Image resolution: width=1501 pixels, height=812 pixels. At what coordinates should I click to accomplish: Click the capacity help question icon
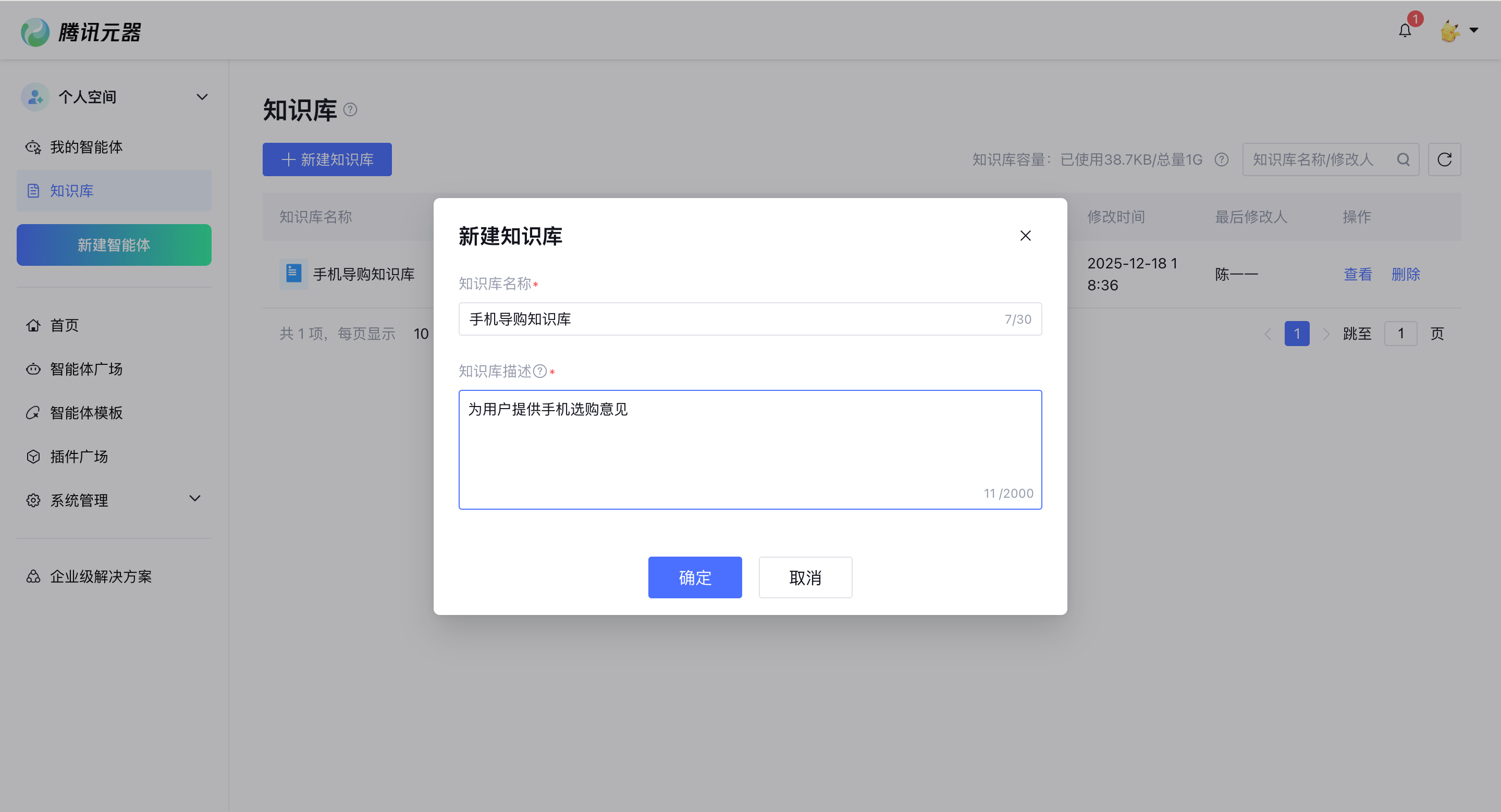[x=1221, y=159]
